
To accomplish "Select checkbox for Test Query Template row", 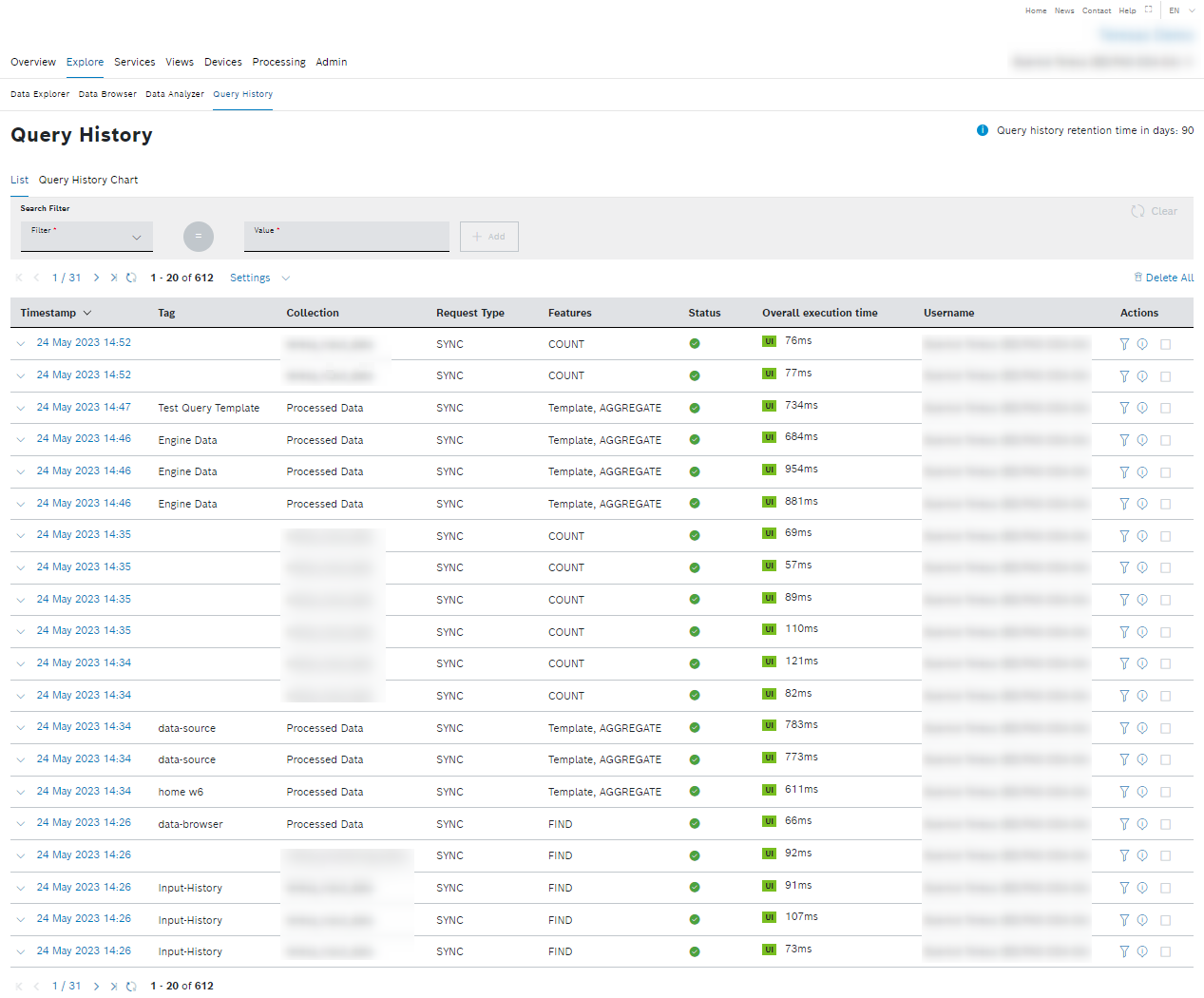I will [1165, 408].
